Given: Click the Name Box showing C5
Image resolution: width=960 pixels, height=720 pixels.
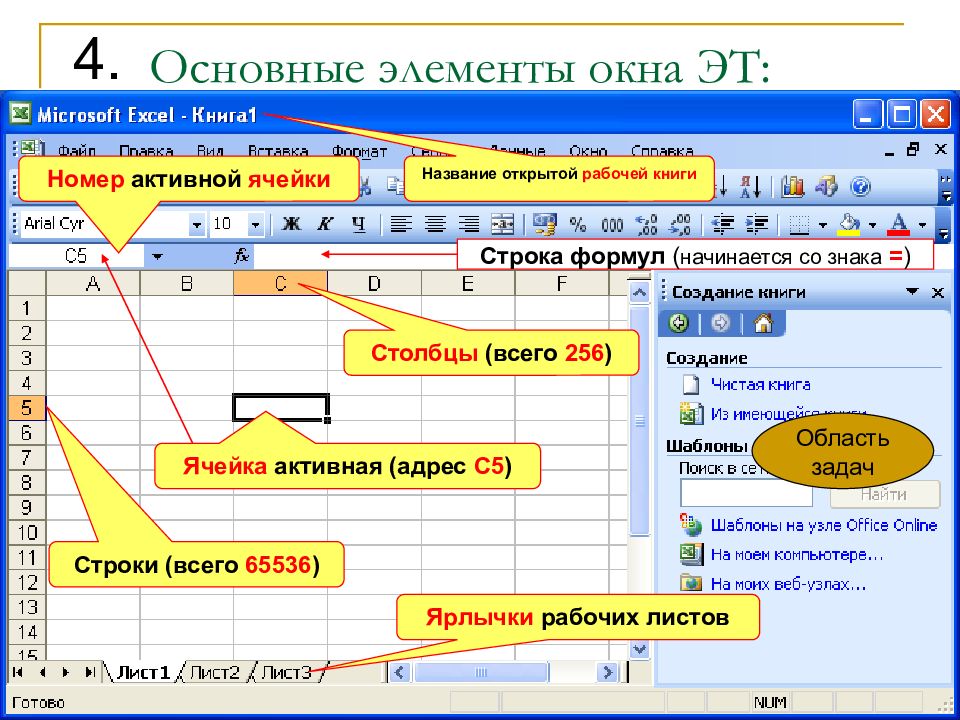Looking at the screenshot, I should (77, 255).
